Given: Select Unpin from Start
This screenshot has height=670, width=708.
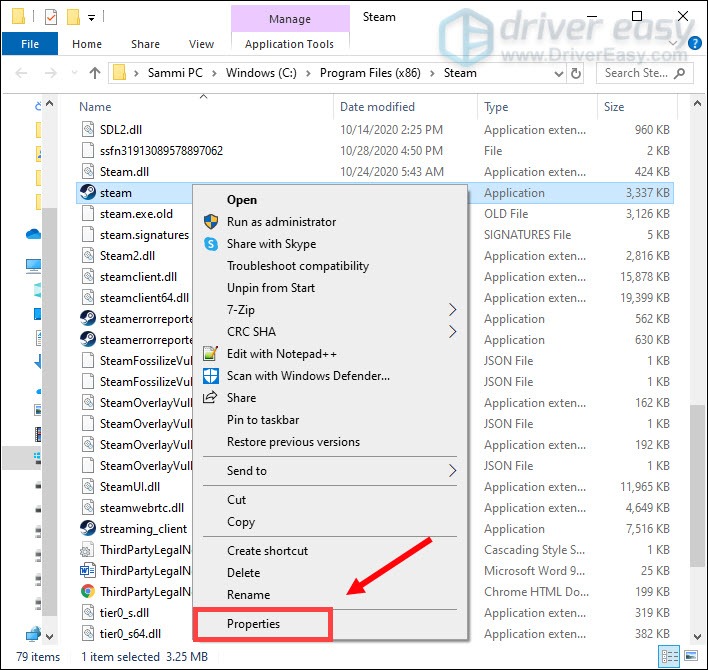Looking at the screenshot, I should 271,288.
